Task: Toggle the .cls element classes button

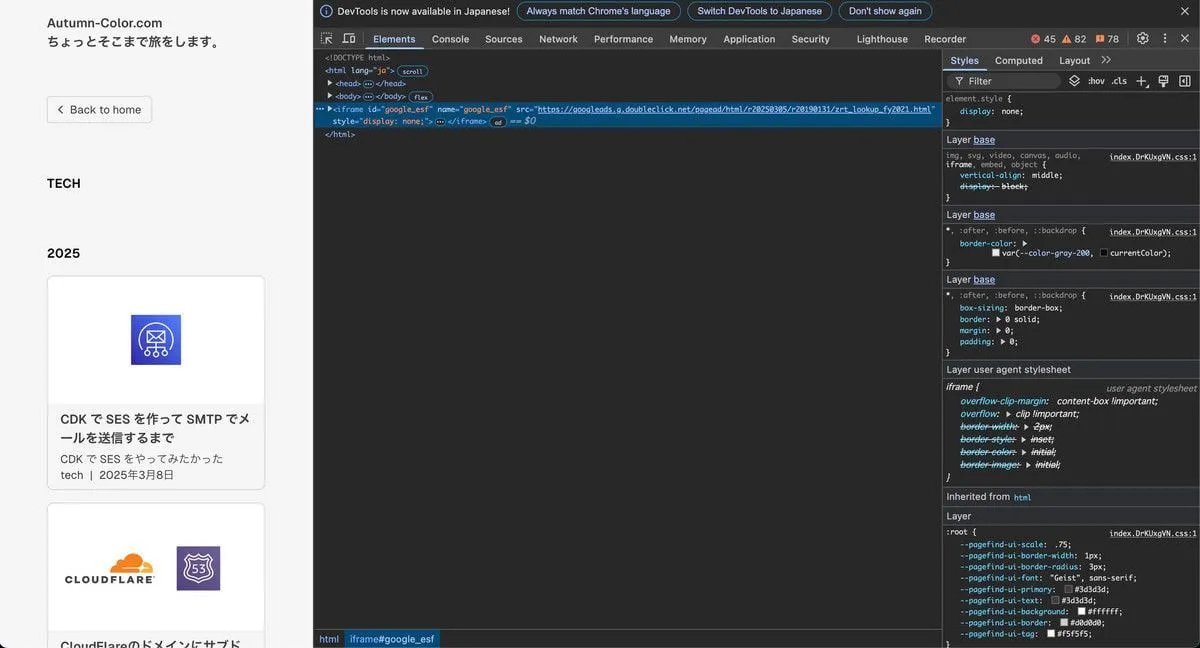Action: coord(1119,81)
